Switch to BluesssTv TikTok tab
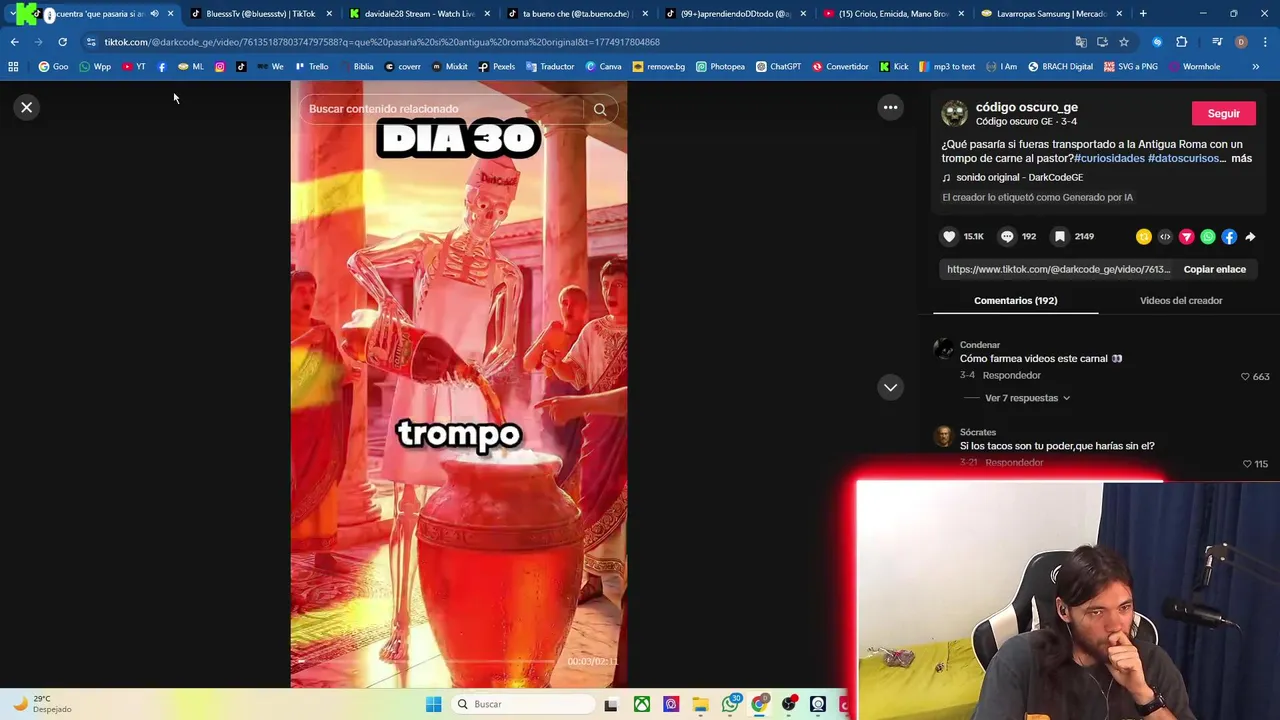The height and width of the screenshot is (720, 1280). pos(261,14)
